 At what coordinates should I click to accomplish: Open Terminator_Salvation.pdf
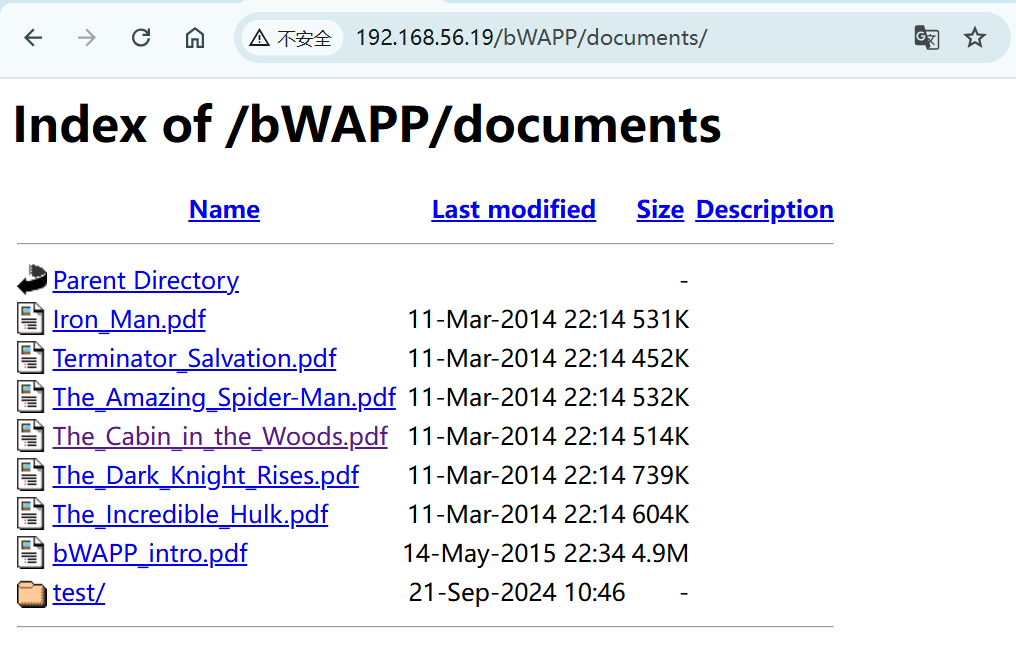pos(194,358)
